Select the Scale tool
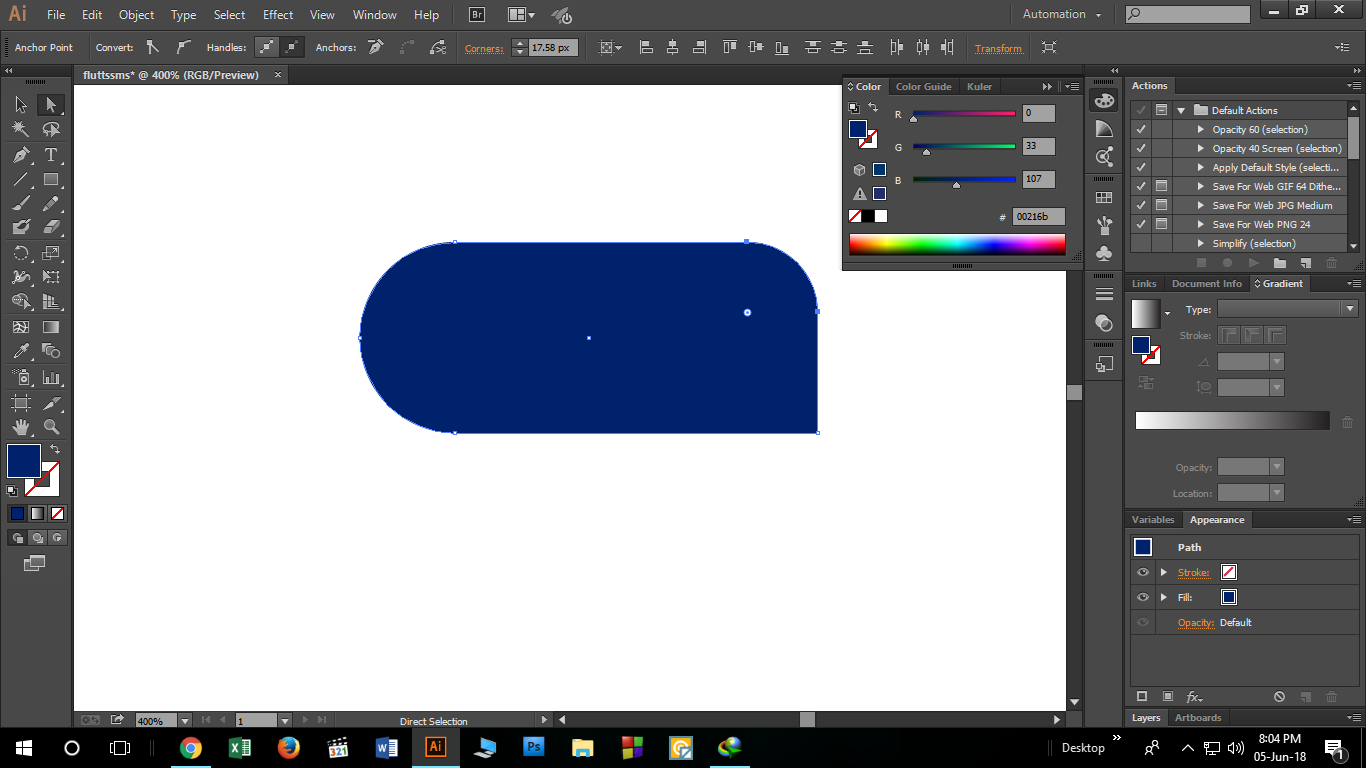 coord(51,254)
